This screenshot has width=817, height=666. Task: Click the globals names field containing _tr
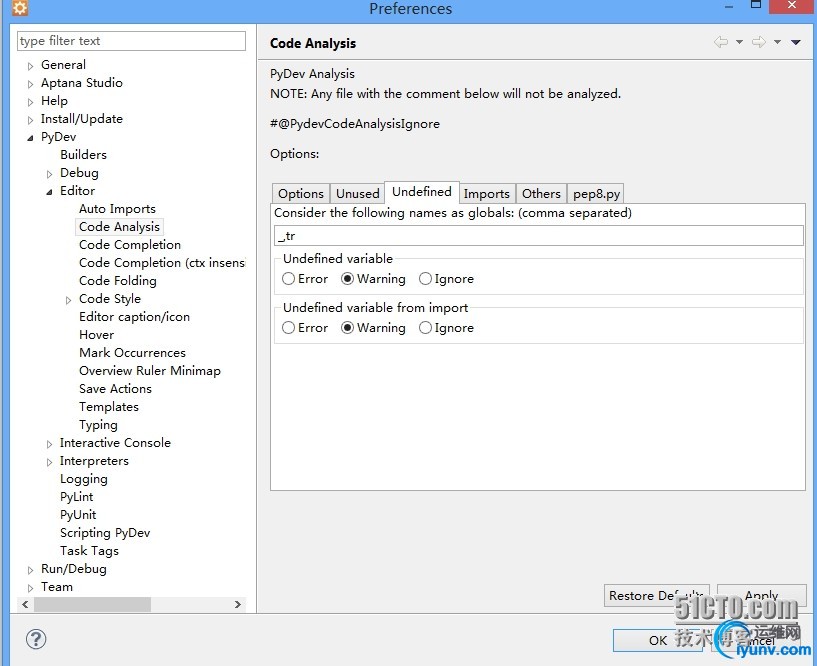[539, 236]
